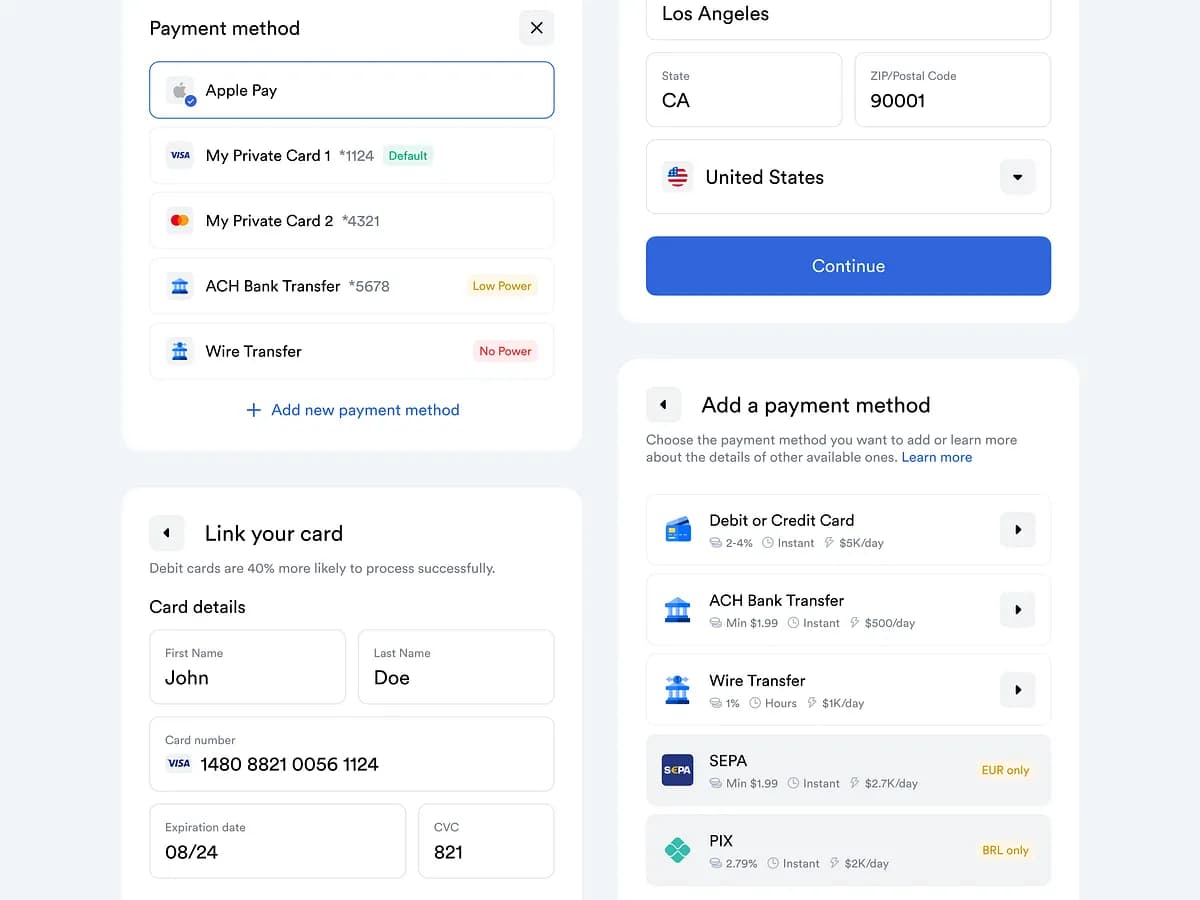Image resolution: width=1200 pixels, height=900 pixels.
Task: Expand the ACH Bank Transfer option arrow
Action: click(1018, 610)
